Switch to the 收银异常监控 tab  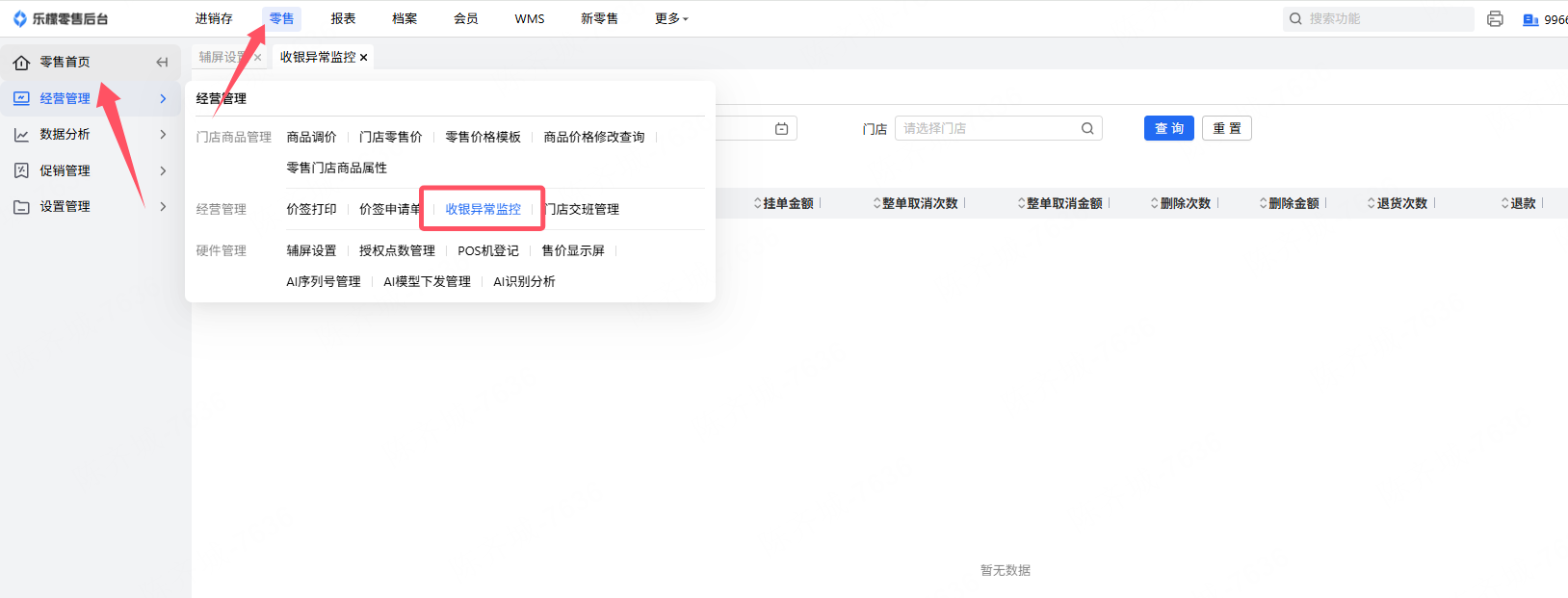click(x=318, y=57)
